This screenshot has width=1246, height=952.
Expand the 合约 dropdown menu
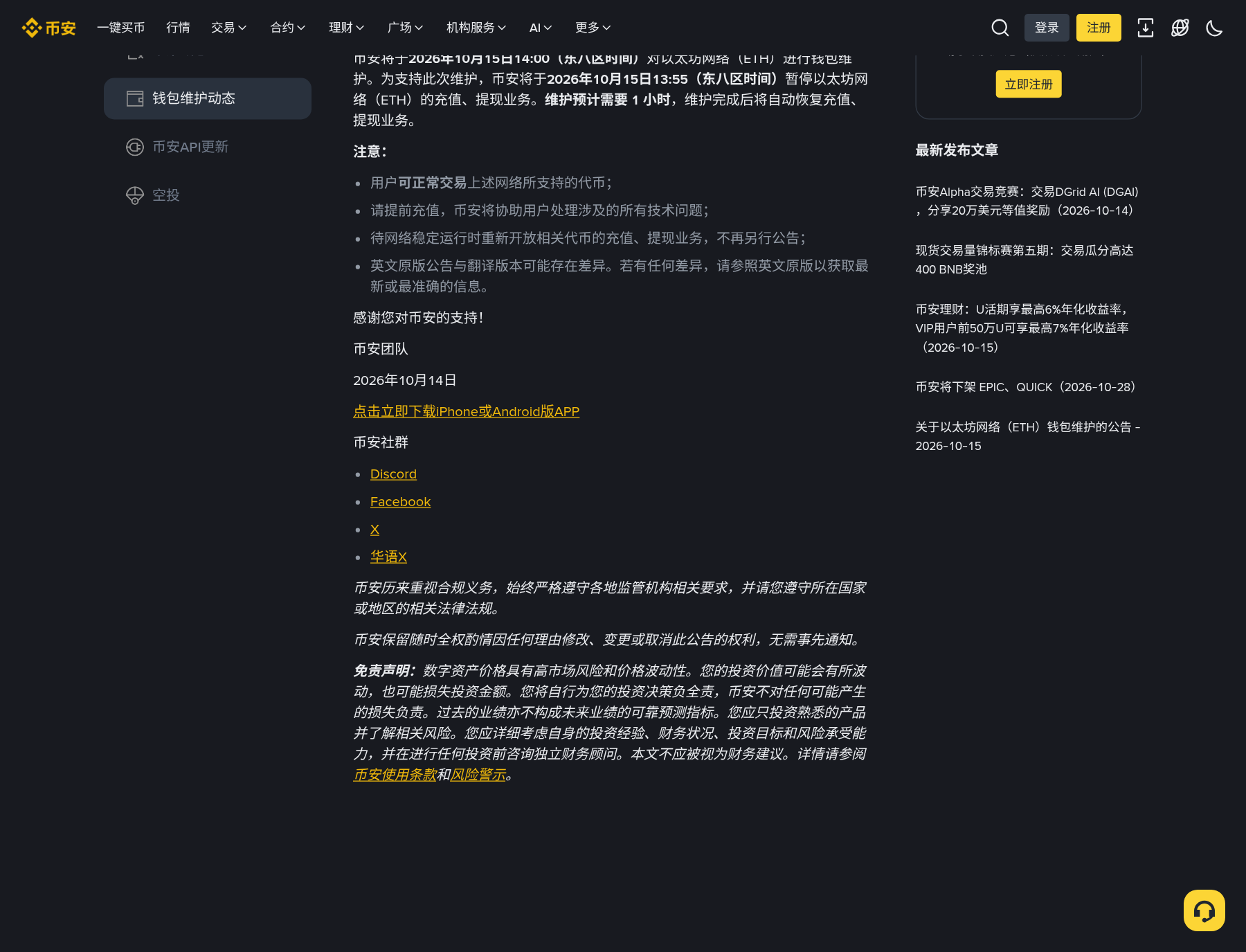(x=287, y=28)
